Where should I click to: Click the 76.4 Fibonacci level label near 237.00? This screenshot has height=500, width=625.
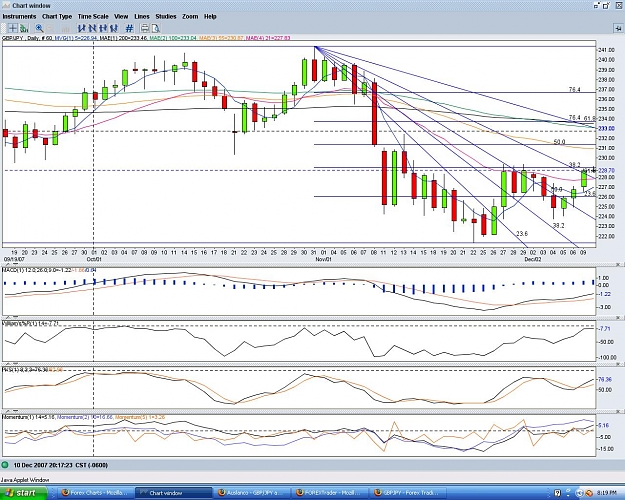pos(574,90)
